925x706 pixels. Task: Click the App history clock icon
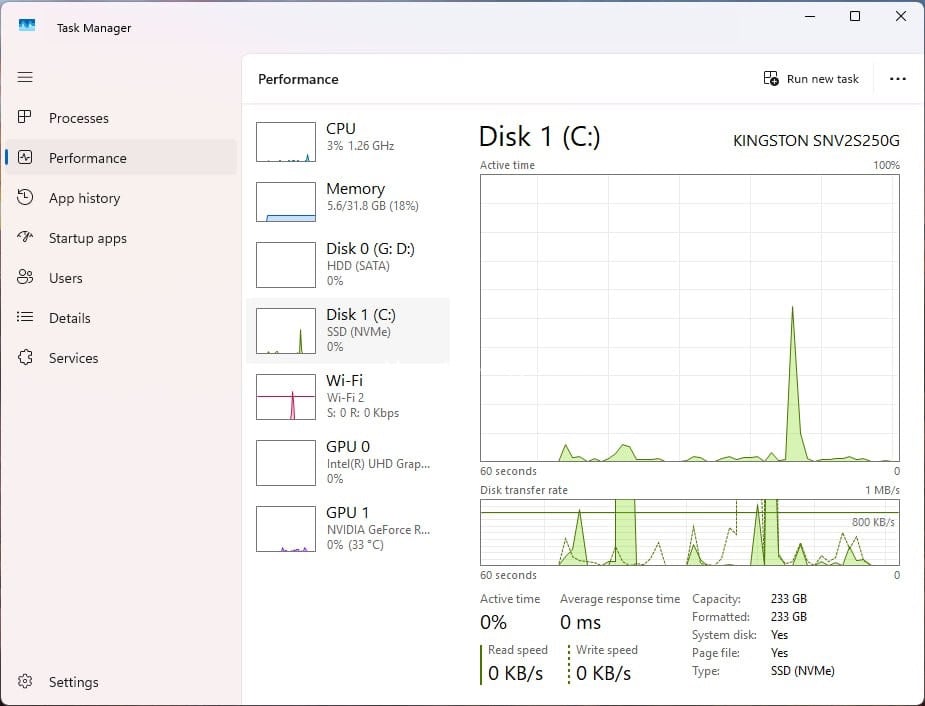pos(26,198)
